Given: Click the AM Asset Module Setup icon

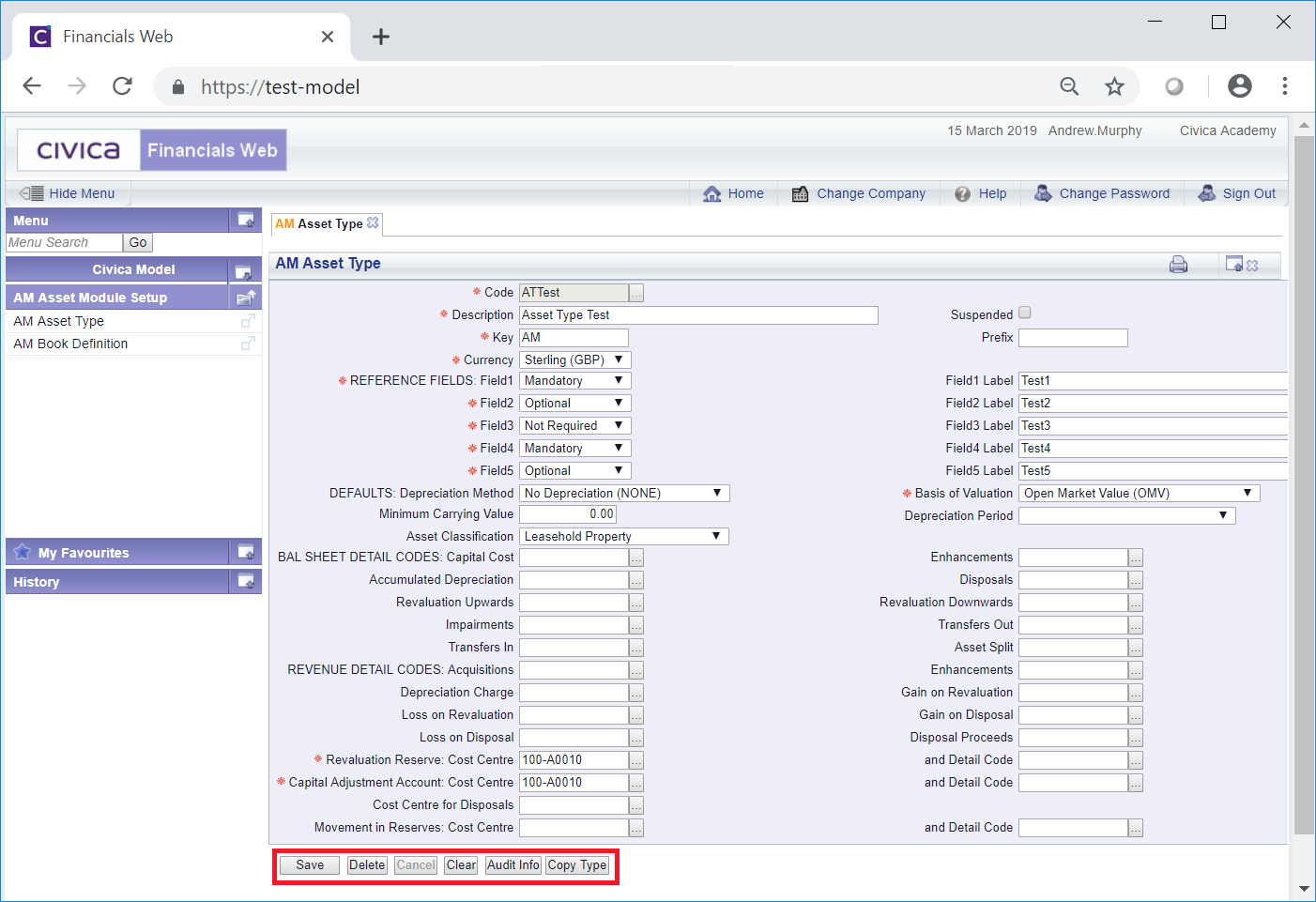Looking at the screenshot, I should 246,298.
